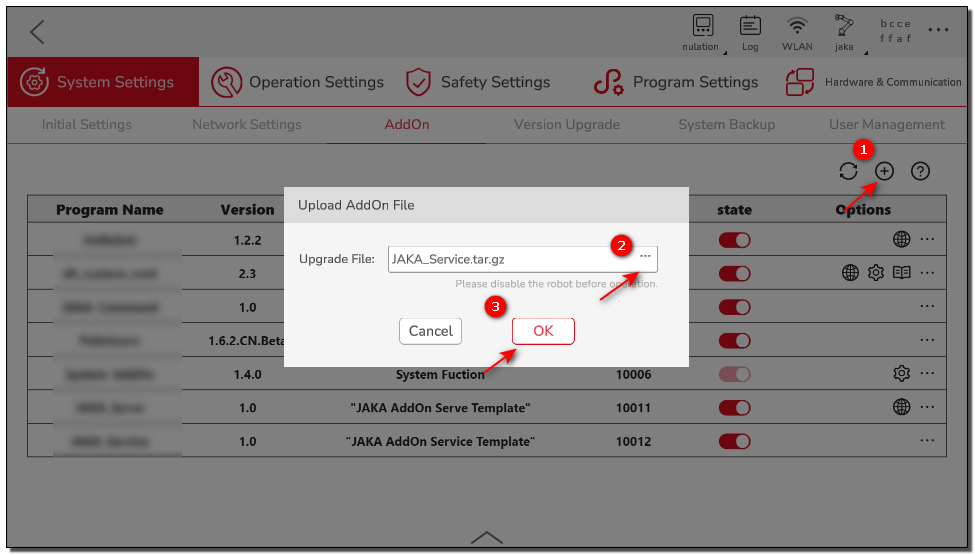Open the manual book icon in version 2.3 row

point(901,273)
